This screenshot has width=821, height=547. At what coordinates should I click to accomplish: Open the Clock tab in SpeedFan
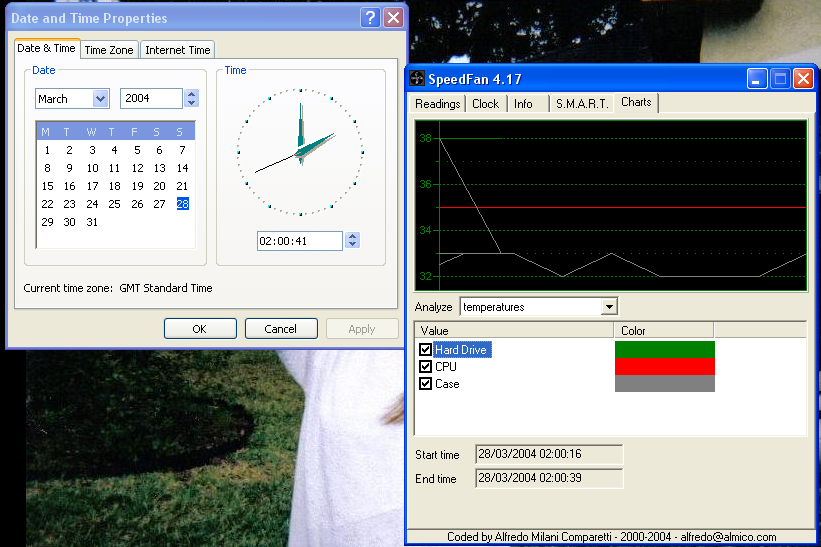[x=485, y=104]
